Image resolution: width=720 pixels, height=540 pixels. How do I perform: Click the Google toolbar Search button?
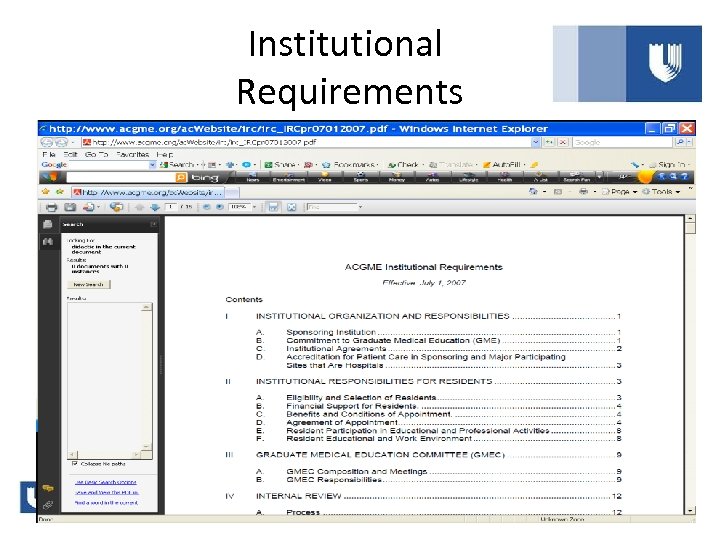pos(177,165)
